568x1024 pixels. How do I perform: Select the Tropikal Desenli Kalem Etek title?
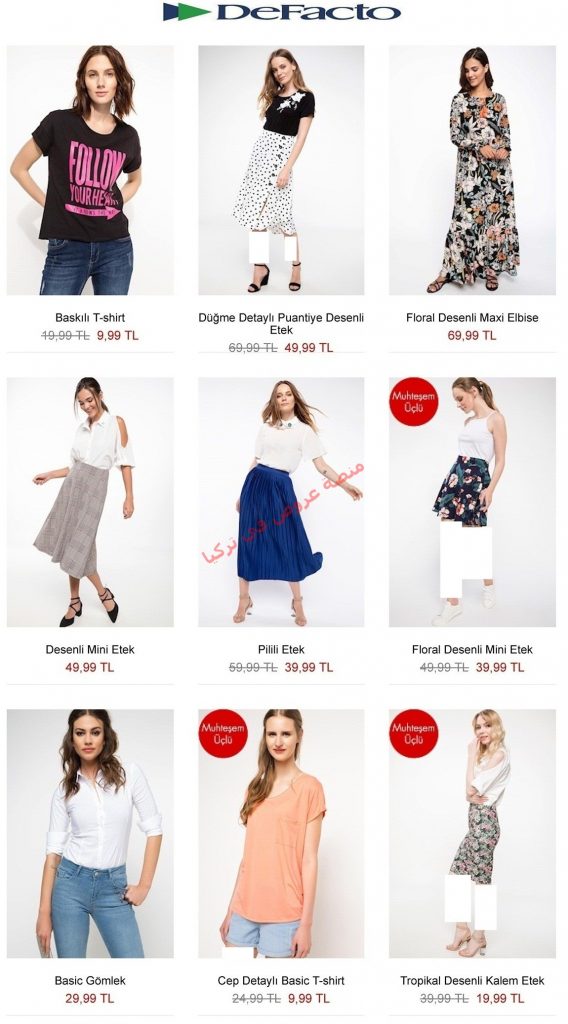tap(472, 981)
